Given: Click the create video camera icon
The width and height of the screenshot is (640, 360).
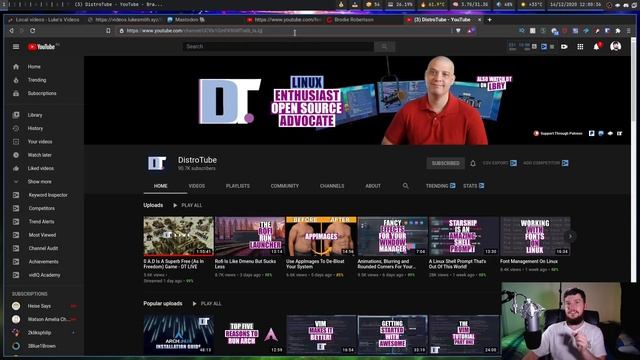Looking at the screenshot, I should [564, 47].
